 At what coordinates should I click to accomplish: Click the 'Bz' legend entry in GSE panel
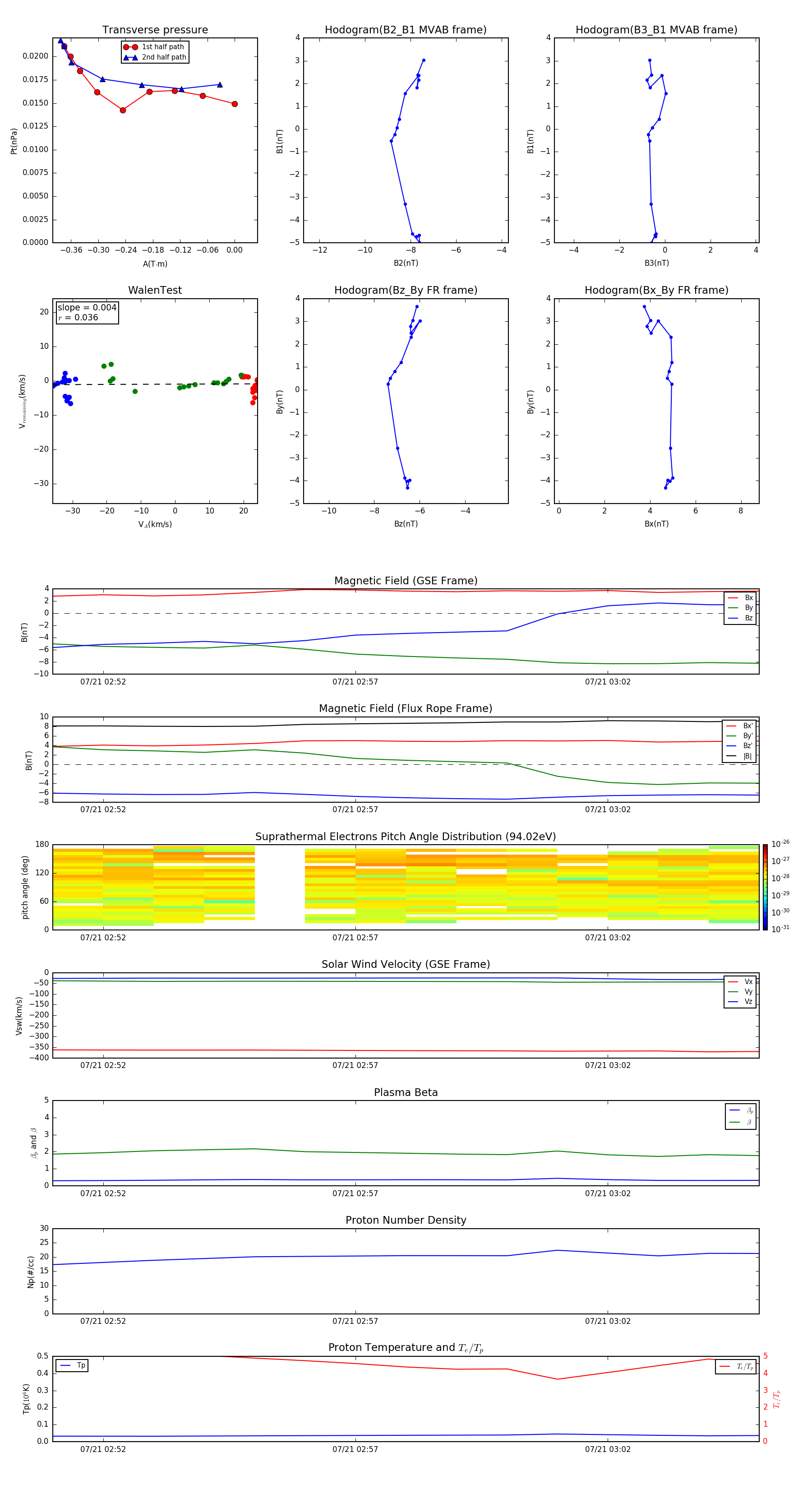pos(740,618)
